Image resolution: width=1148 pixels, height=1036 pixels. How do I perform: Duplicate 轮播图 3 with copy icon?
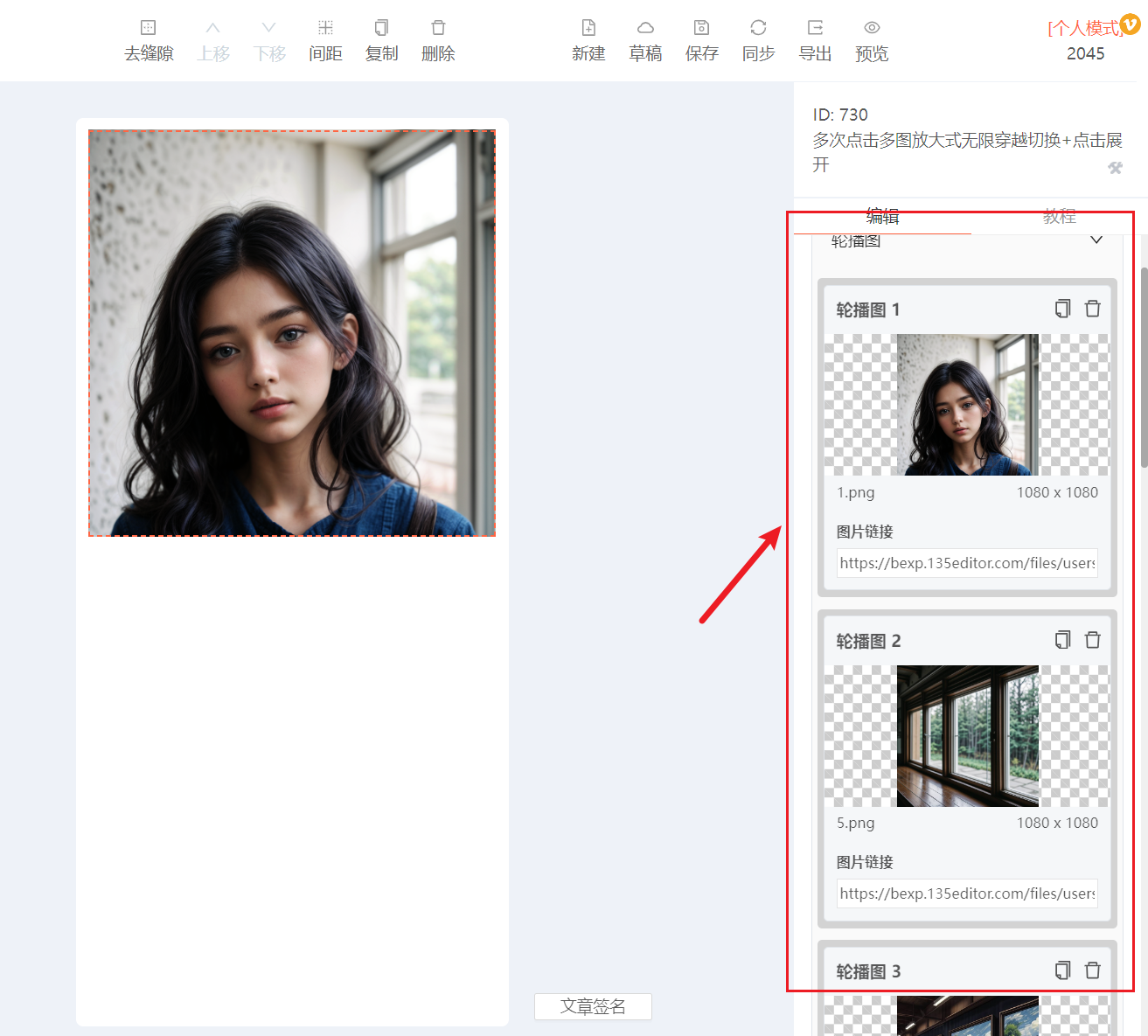pyautogui.click(x=1062, y=970)
